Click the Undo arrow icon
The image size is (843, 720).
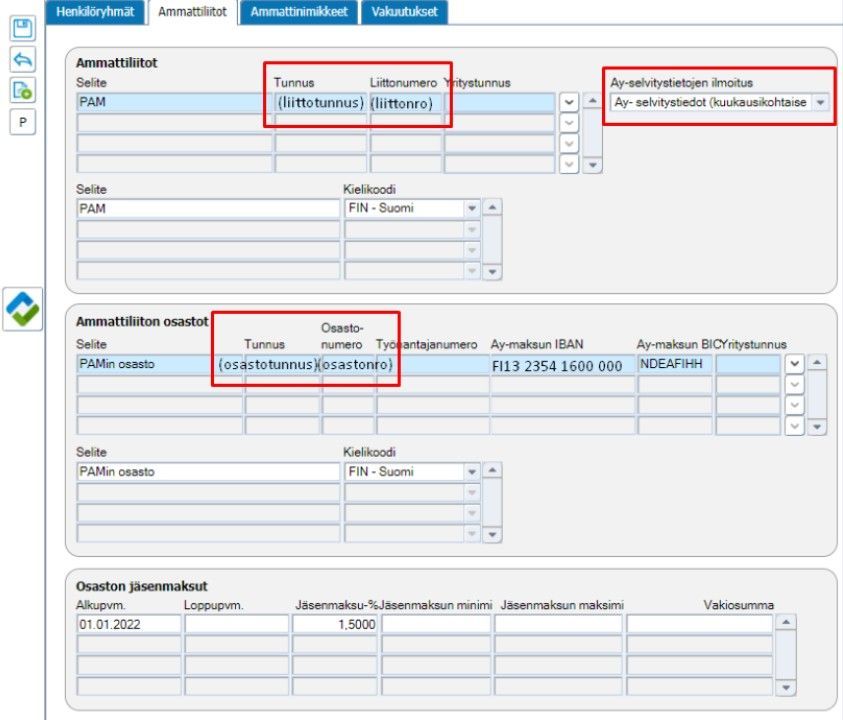23,59
